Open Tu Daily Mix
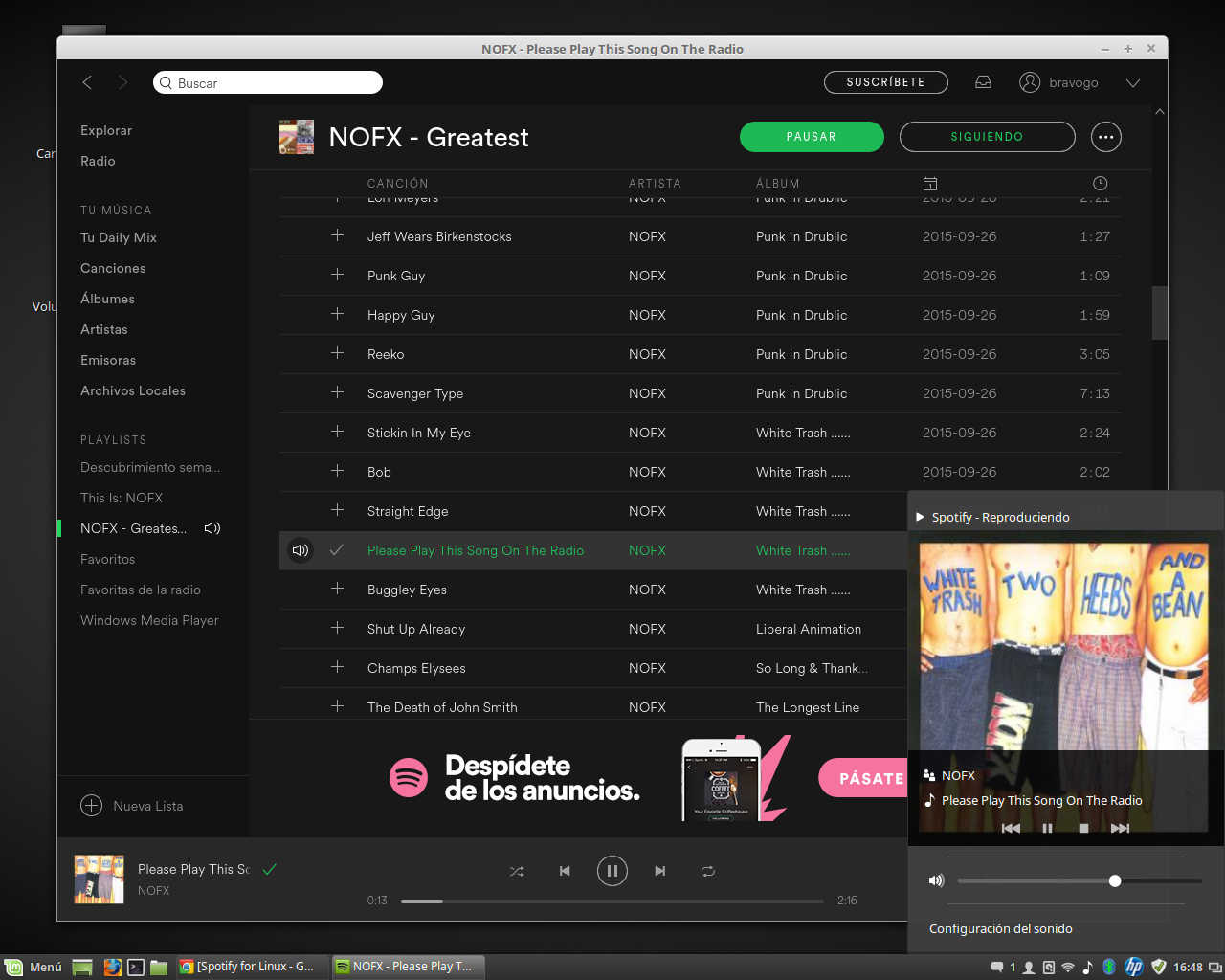Image resolution: width=1225 pixels, height=980 pixels. click(x=119, y=237)
